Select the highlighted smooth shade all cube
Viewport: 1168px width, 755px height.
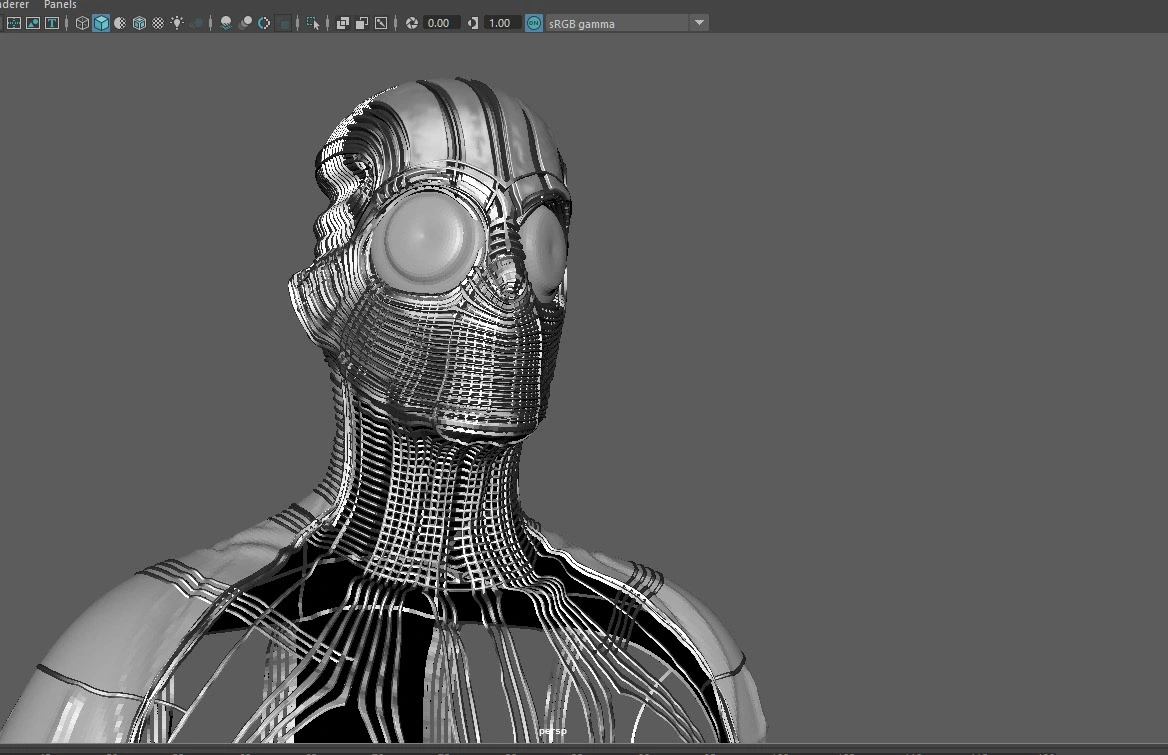click(x=101, y=23)
